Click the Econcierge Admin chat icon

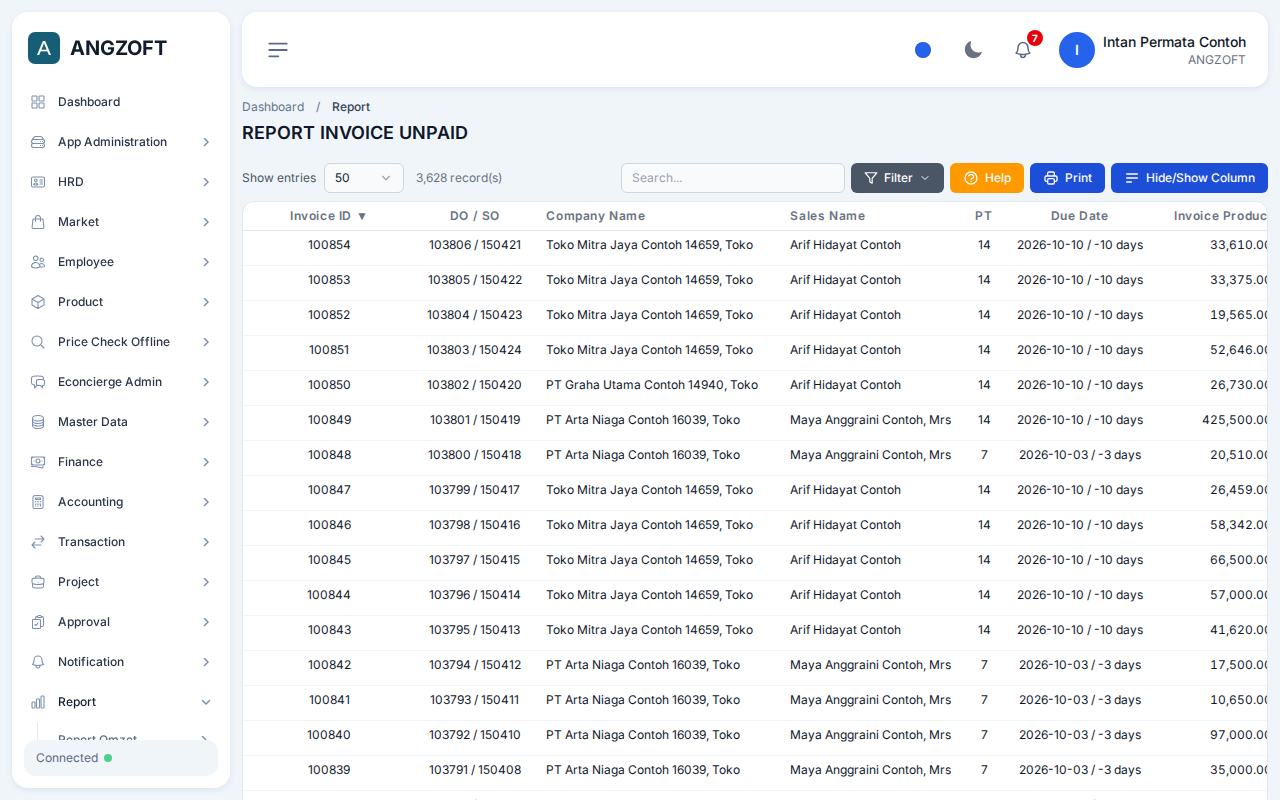pyautogui.click(x=38, y=382)
